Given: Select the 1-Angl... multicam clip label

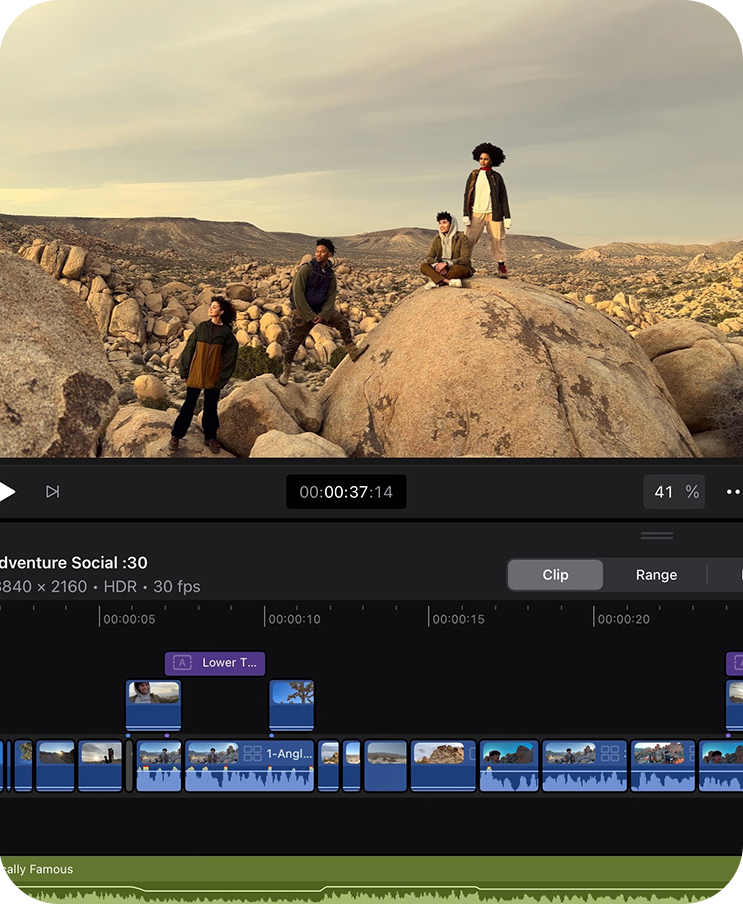Looking at the screenshot, I should (289, 753).
